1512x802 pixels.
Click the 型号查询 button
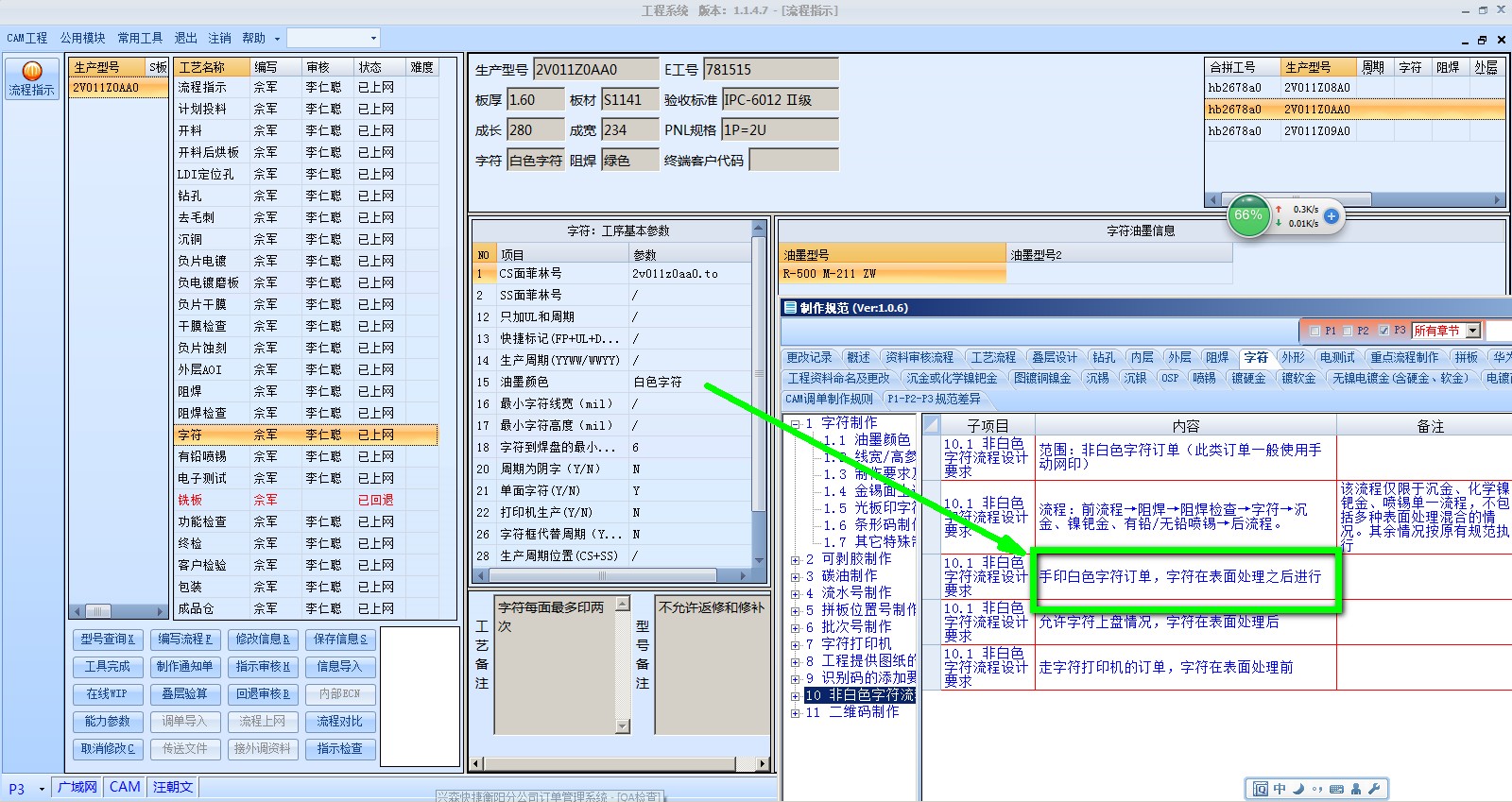click(108, 640)
